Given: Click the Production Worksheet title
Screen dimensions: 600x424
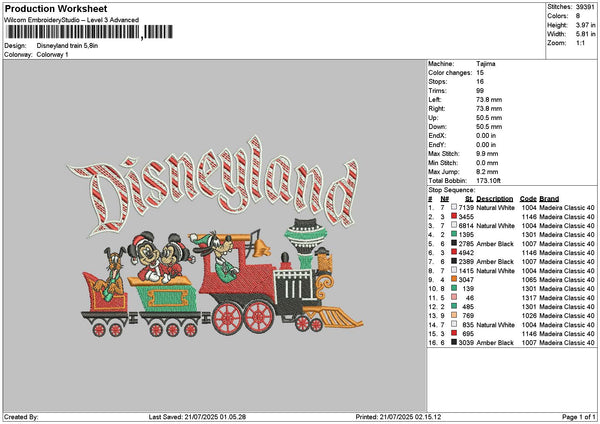Looking at the screenshot, I should [56, 8].
